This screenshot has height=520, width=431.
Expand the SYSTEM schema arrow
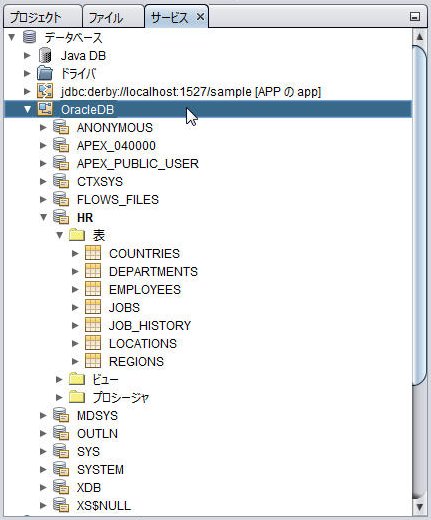[44, 469]
